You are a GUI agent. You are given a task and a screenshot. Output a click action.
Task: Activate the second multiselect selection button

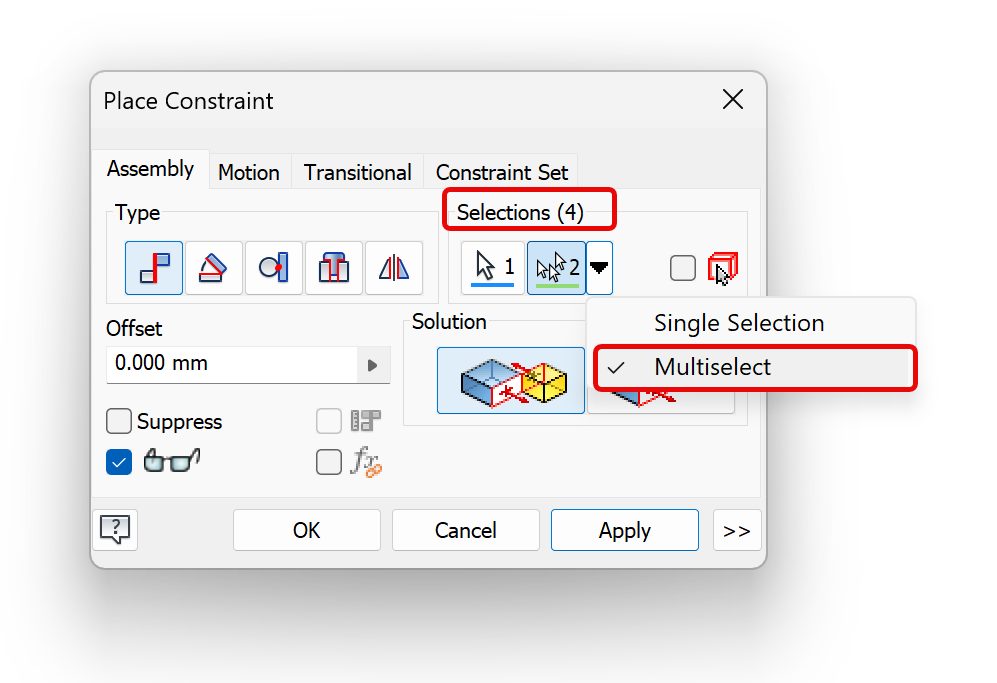(556, 267)
